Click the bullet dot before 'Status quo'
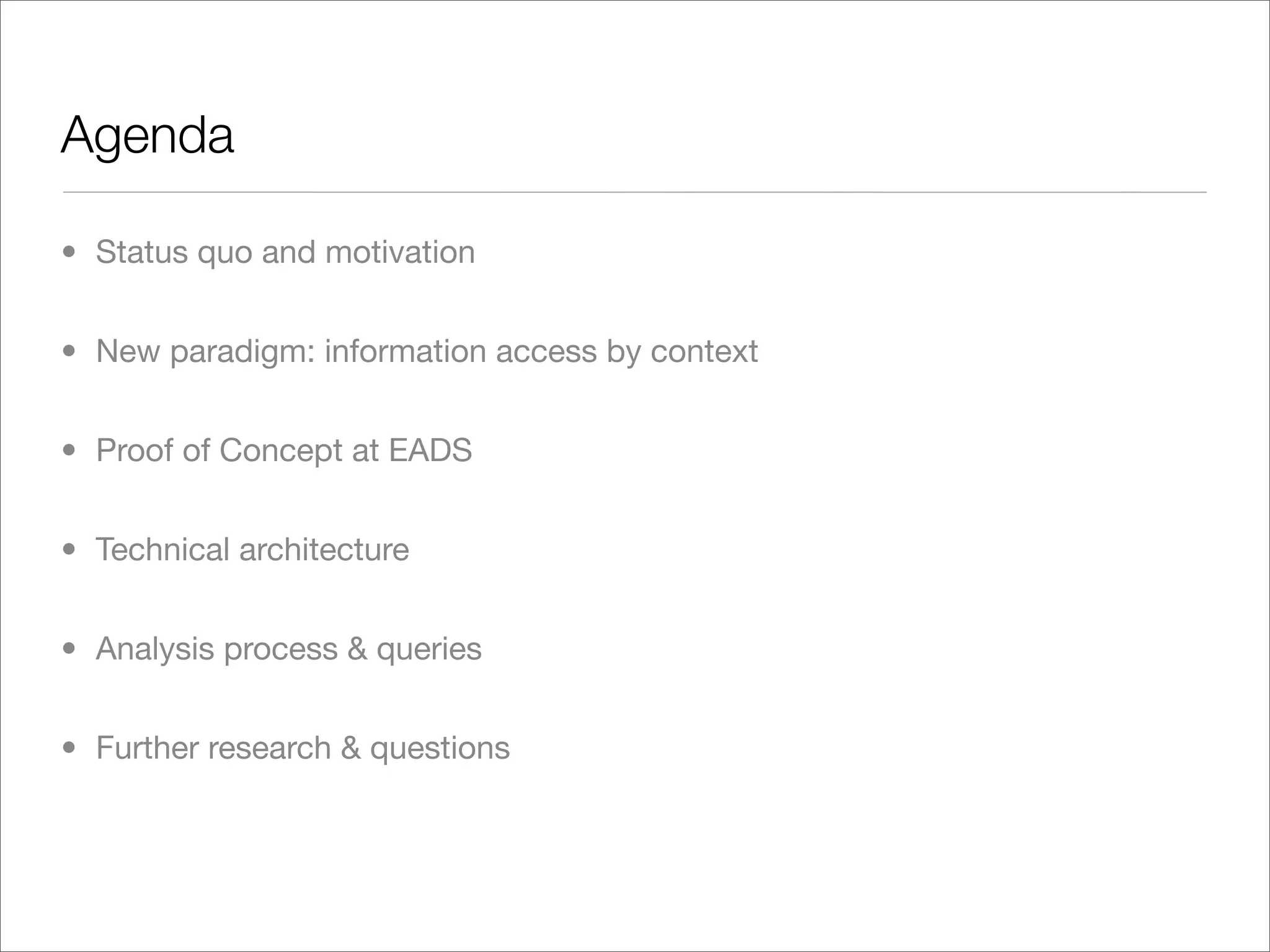Screen dimensions: 1270x952 69,252
